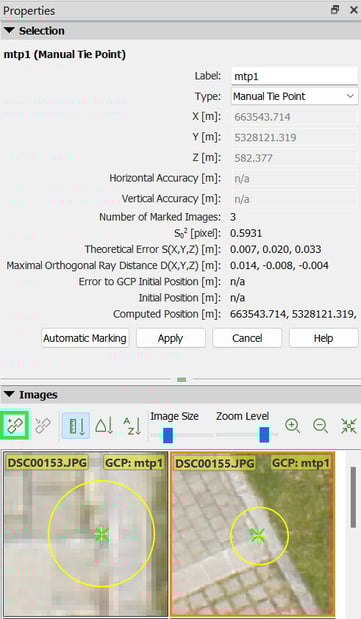Click the X [m] coordinate field
The width and height of the screenshot is (361, 619).
(x=295, y=117)
